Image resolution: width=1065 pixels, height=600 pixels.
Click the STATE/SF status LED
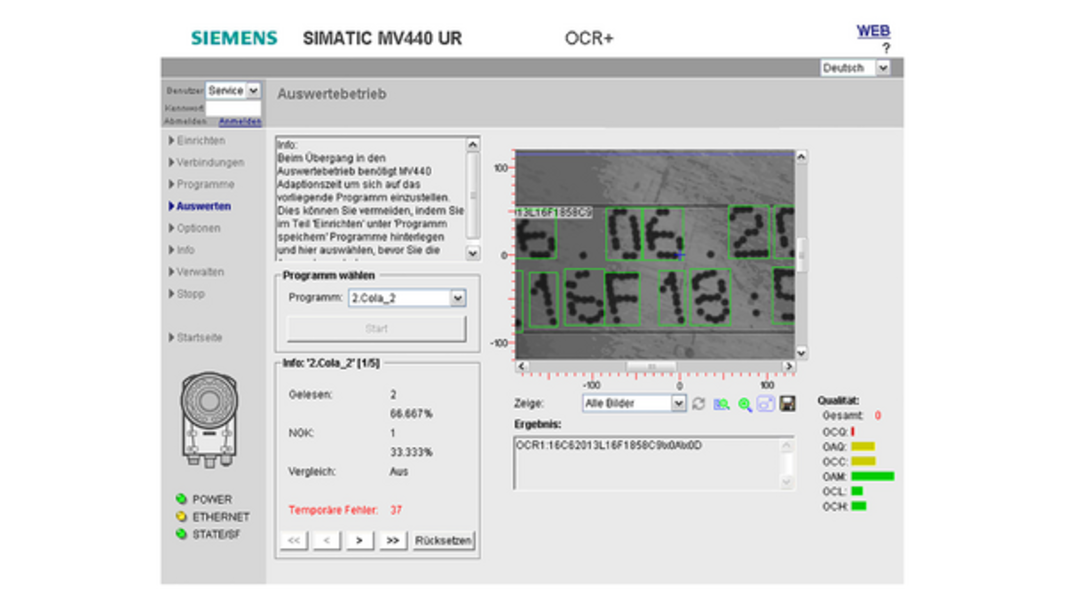[181, 534]
